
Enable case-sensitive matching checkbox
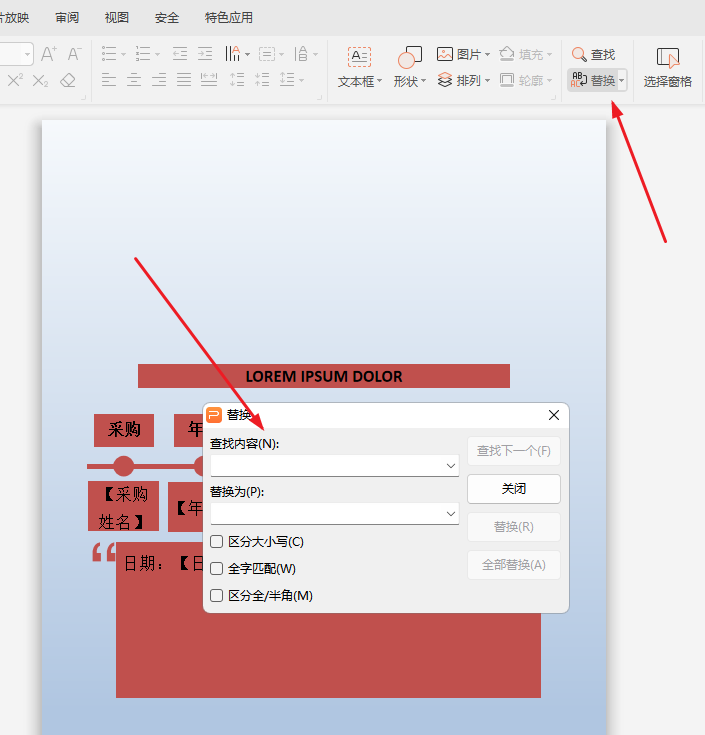pyautogui.click(x=217, y=542)
